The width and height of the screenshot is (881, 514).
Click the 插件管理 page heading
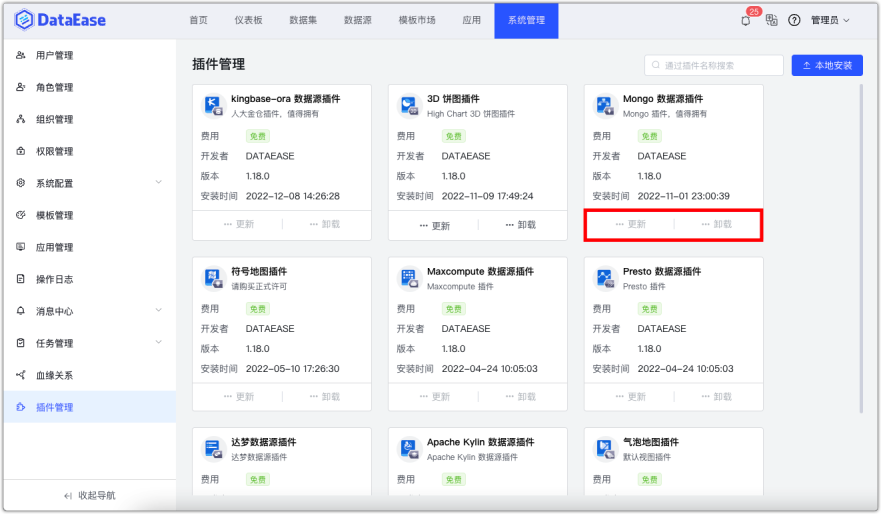click(219, 64)
